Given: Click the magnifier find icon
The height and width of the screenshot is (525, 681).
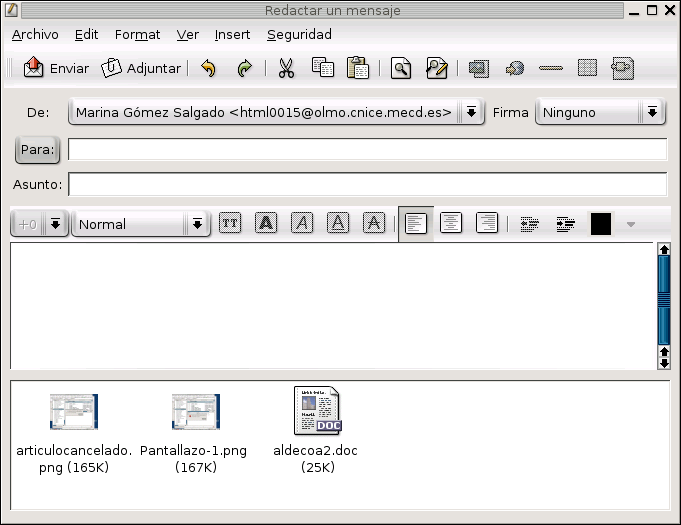Looking at the screenshot, I should click(x=401, y=69).
